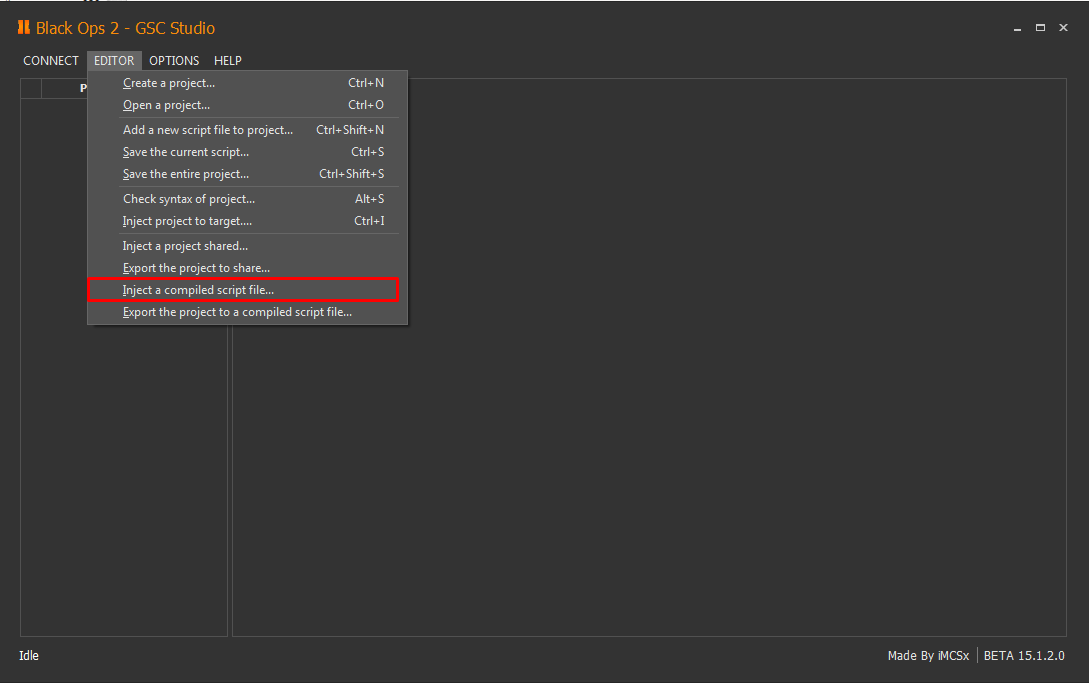Choose Create a project...
The width and height of the screenshot is (1089, 683).
(x=248, y=83)
